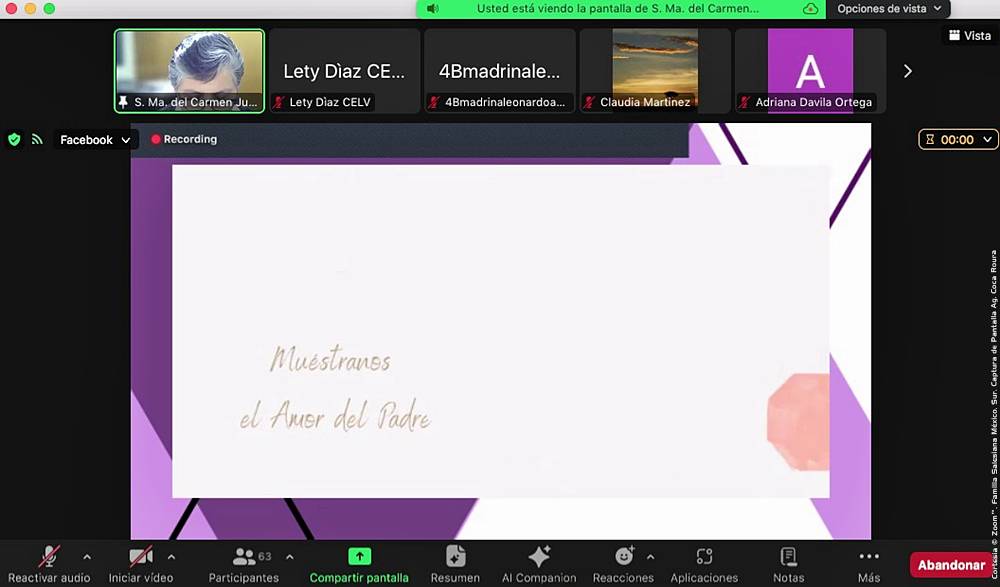Click the 'Usted está viendo la pantalla' banner text
This screenshot has height=587, width=1000.
[x=618, y=9]
